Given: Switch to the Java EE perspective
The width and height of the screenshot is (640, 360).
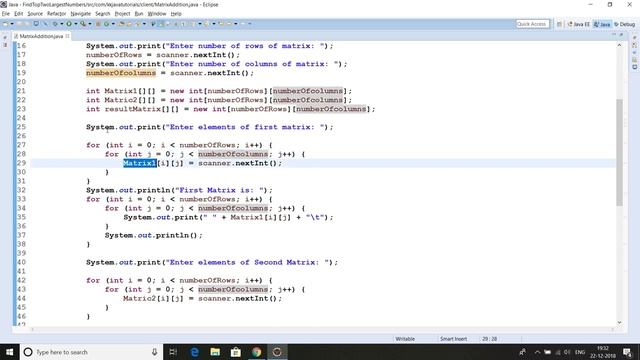Looking at the screenshot, I should [x=578, y=24].
